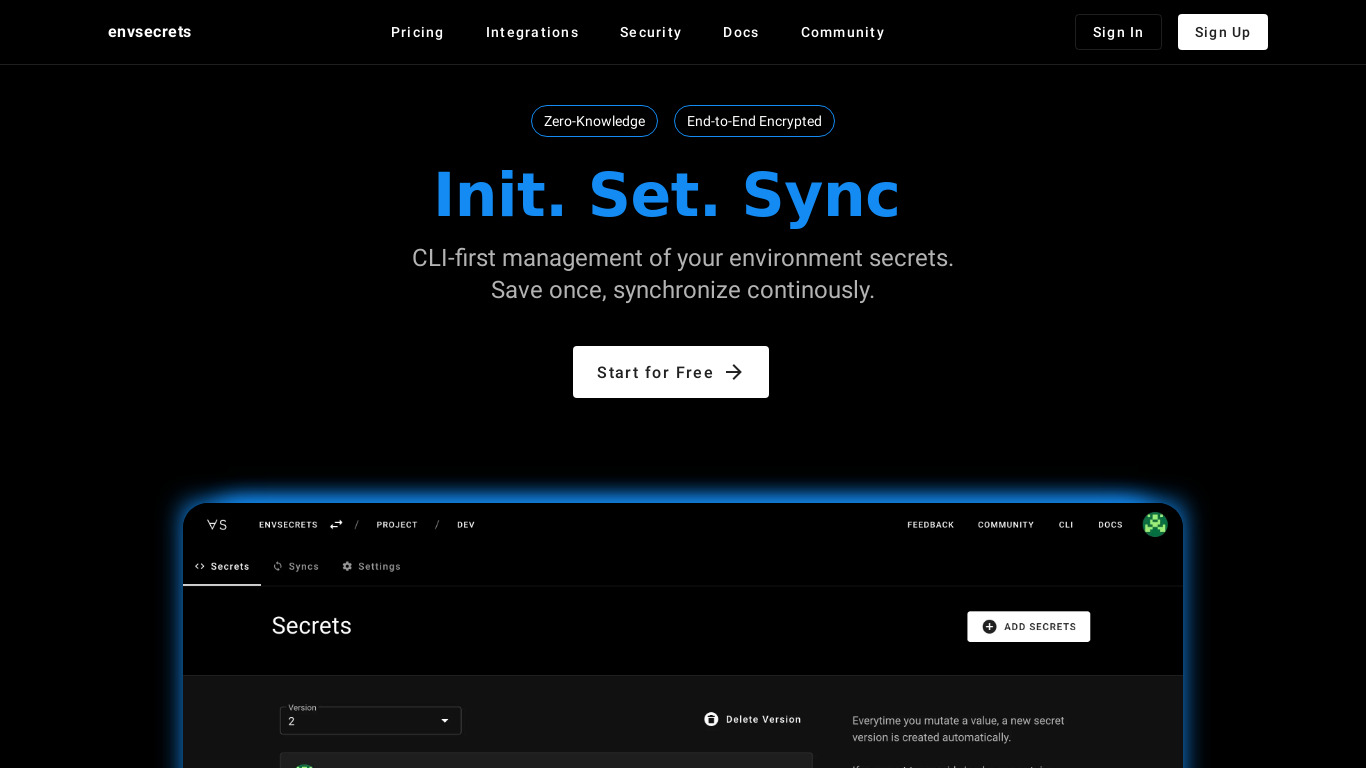Open the Version dropdown
The image size is (1366, 768).
click(371, 720)
